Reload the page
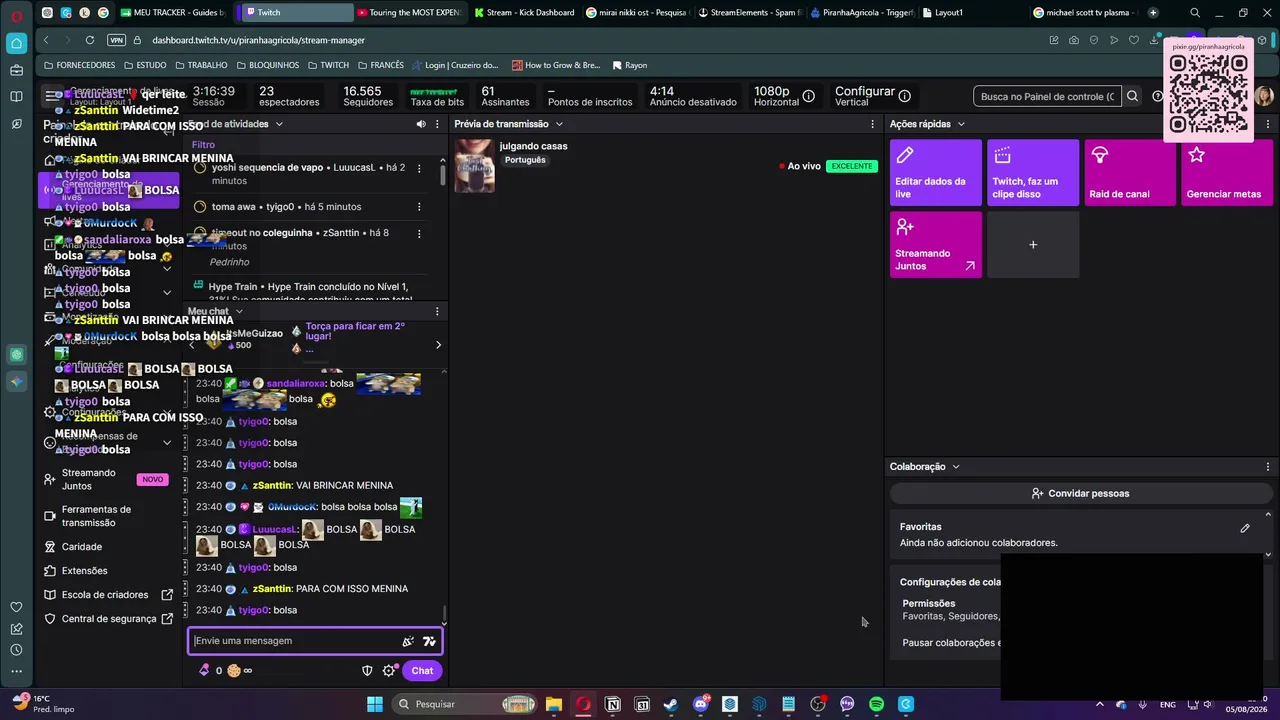The width and height of the screenshot is (1280, 720). [x=90, y=40]
